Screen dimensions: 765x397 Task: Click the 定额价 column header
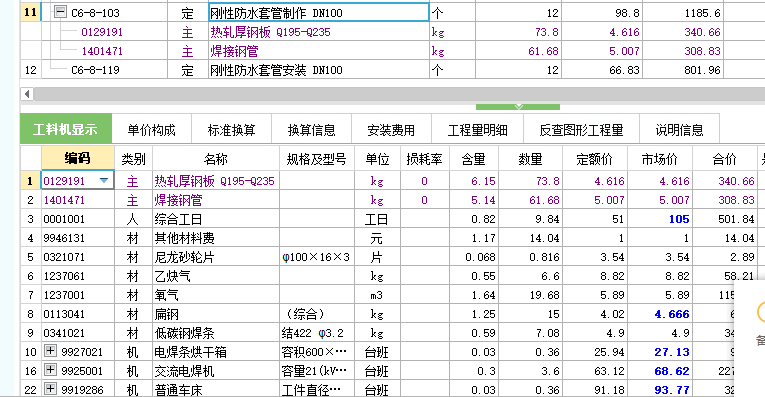(594, 159)
